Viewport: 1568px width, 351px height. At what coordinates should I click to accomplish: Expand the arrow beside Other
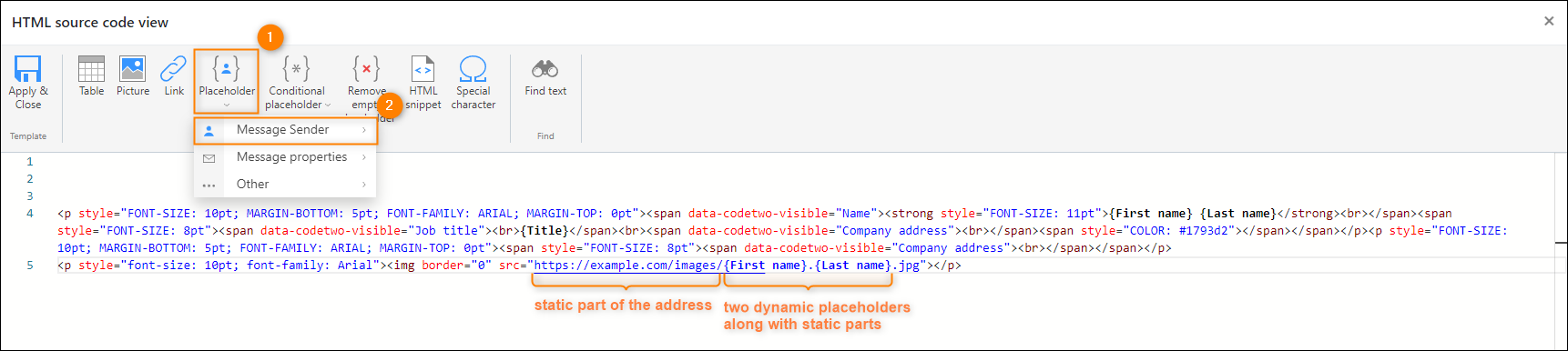coord(364,185)
